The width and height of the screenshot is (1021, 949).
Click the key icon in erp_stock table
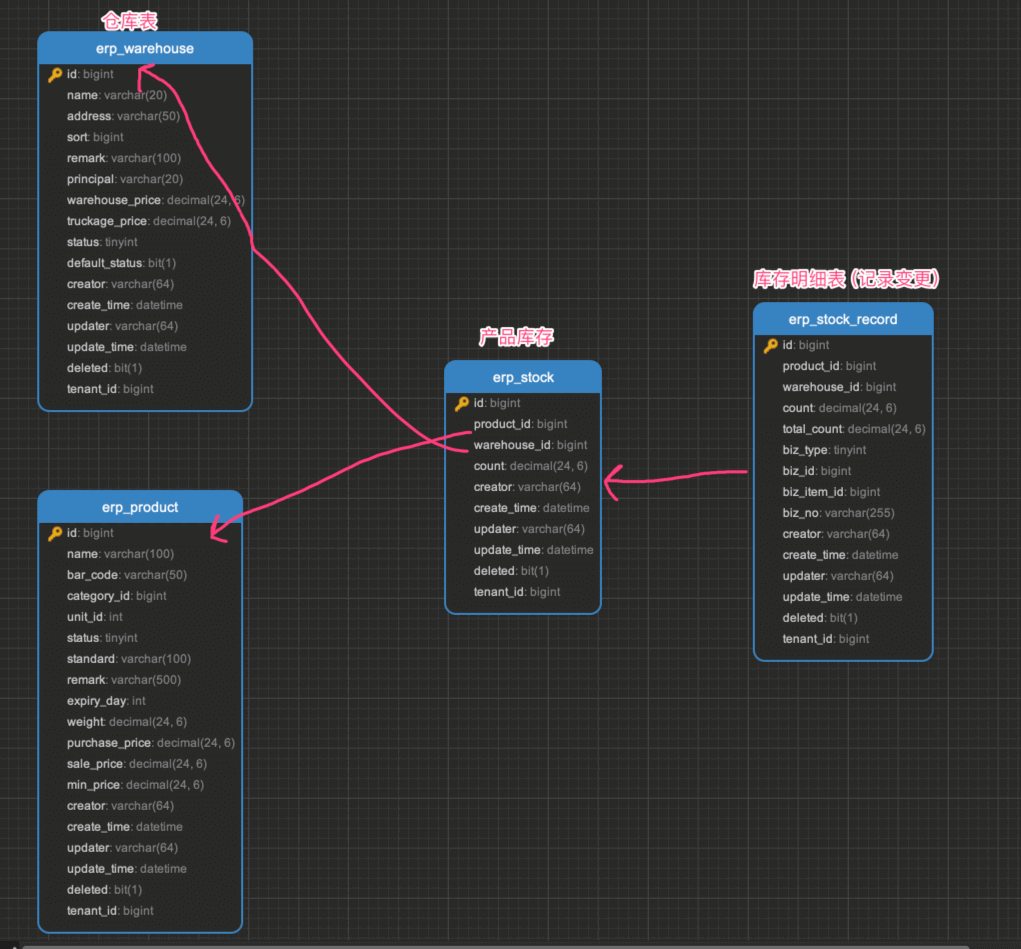point(462,403)
